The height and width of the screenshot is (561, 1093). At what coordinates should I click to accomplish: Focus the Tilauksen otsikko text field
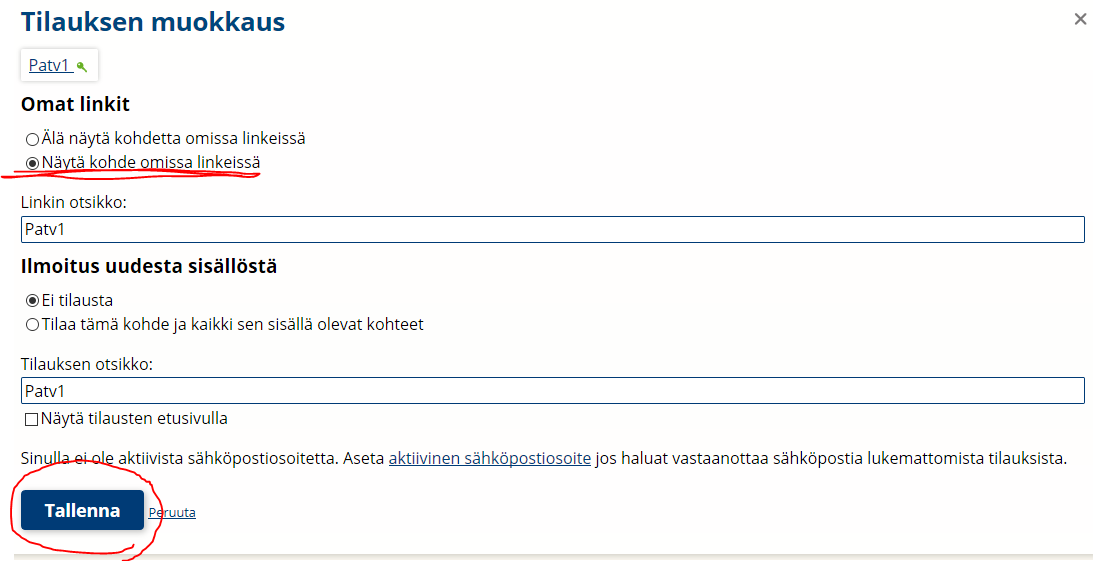552,391
